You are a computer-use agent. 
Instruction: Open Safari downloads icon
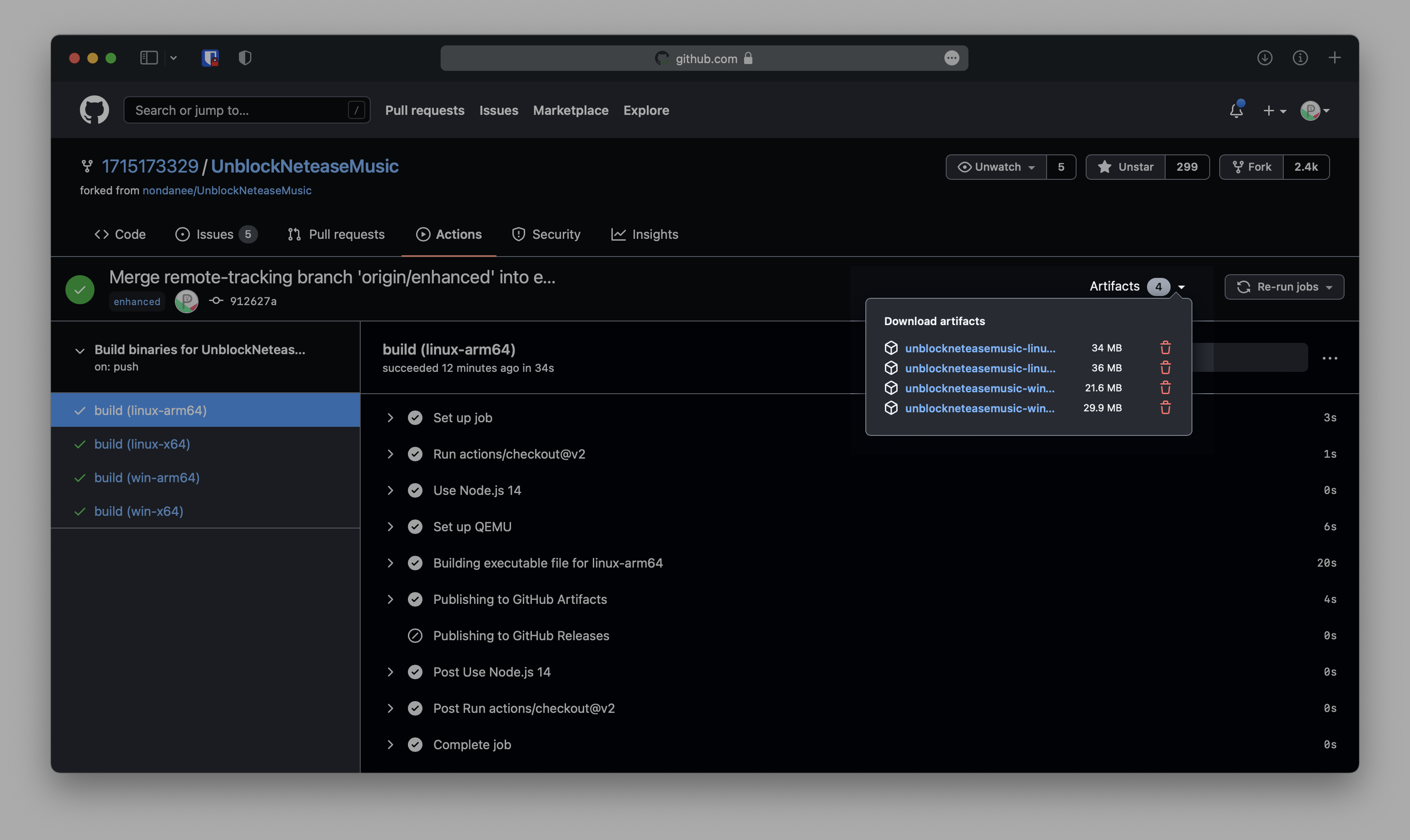tap(1265, 58)
